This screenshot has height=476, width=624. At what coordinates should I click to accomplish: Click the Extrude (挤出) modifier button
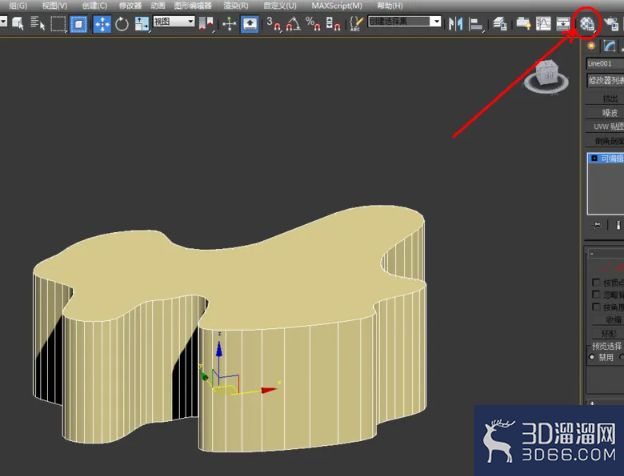click(x=605, y=98)
